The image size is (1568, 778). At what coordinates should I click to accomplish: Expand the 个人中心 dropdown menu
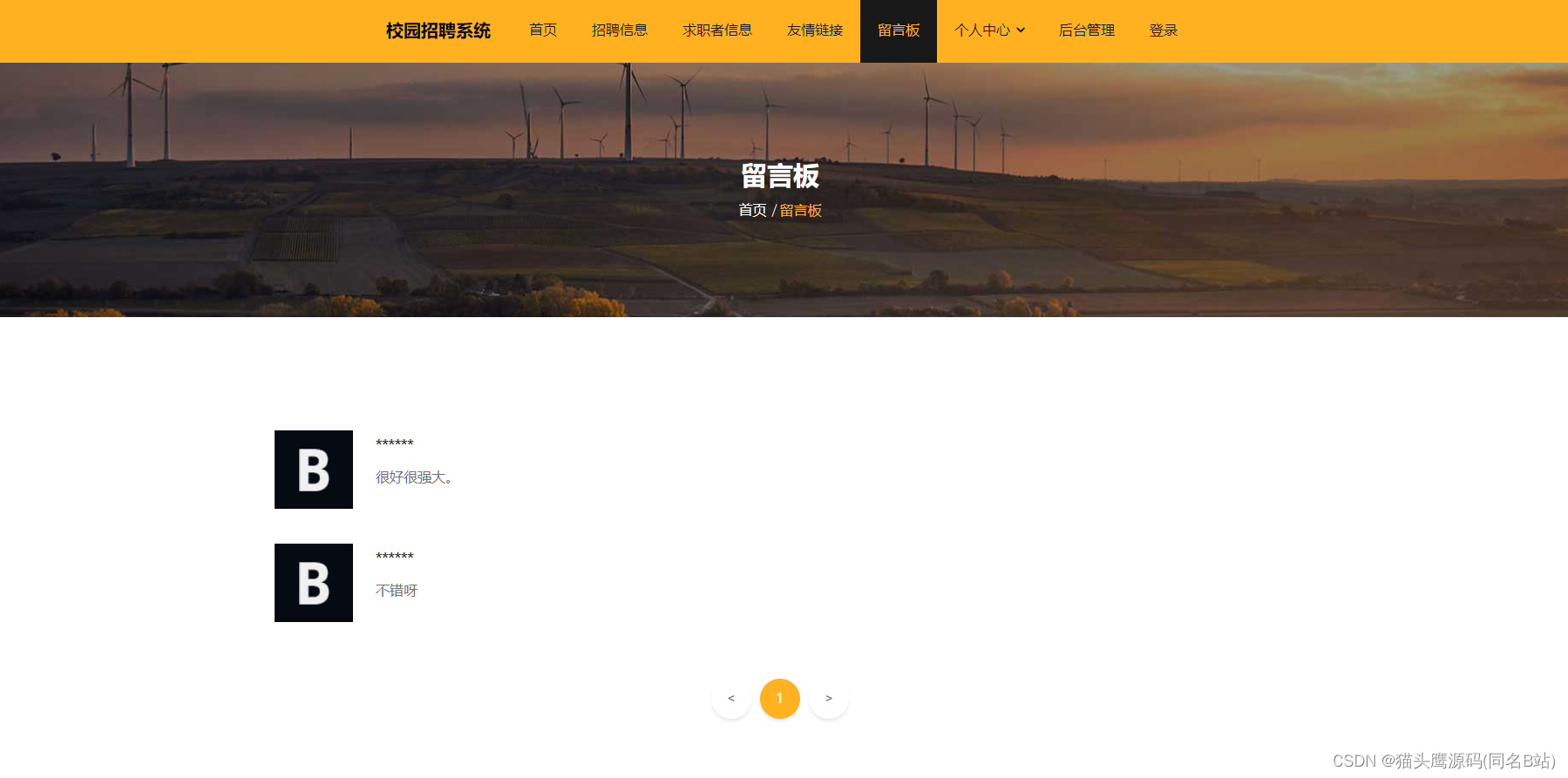click(x=989, y=30)
